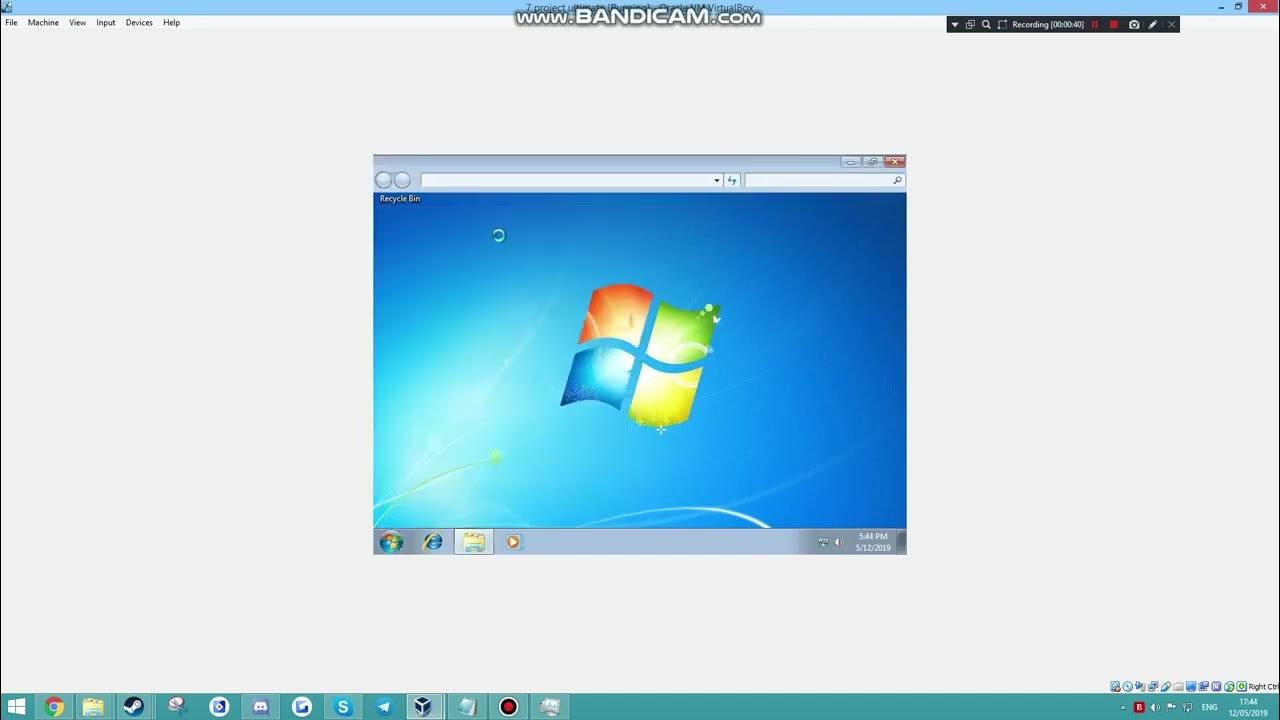1280x720 pixels.
Task: Click the host network tray icon
Action: click(x=1187, y=707)
